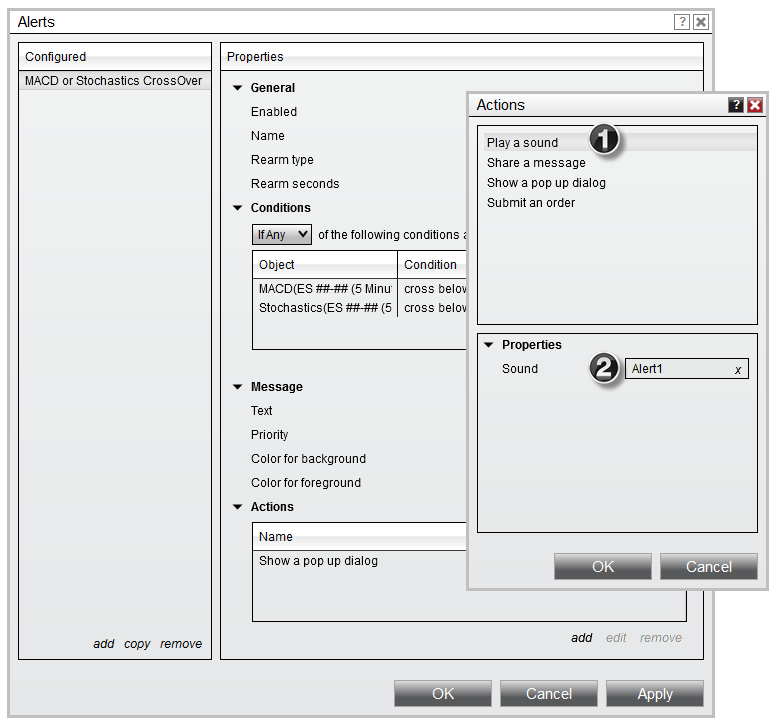778x724 pixels.
Task: Click Apply in the Alerts window
Action: tap(654, 694)
